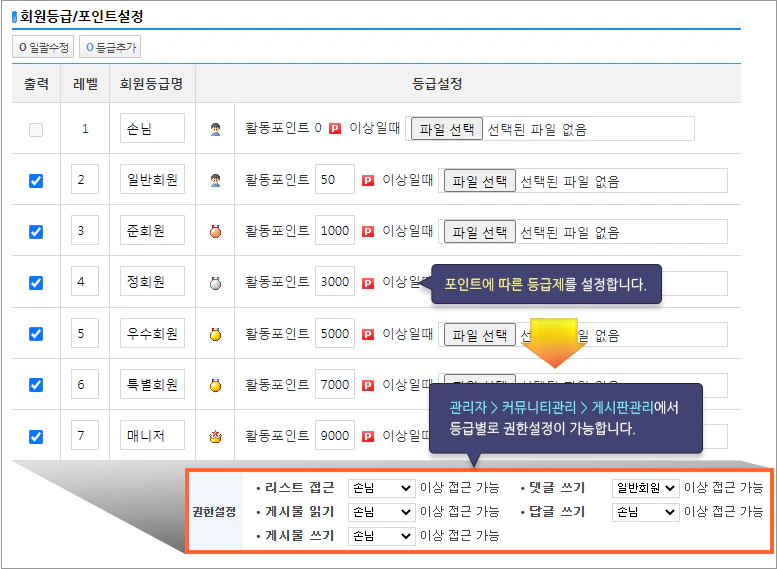Click the red P icon next to 9000

click(x=368, y=437)
